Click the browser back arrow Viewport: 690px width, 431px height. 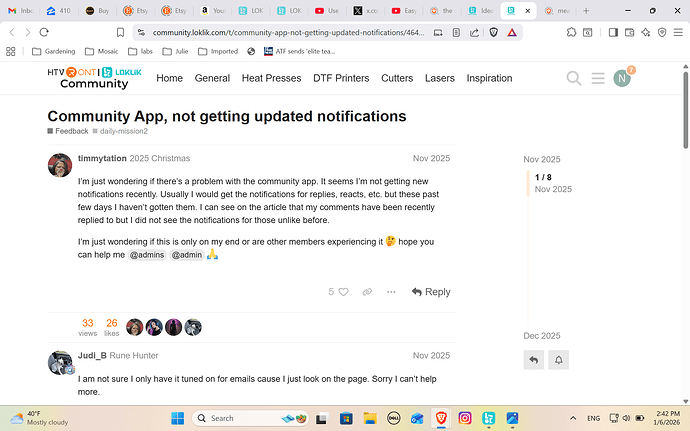pos(12,32)
